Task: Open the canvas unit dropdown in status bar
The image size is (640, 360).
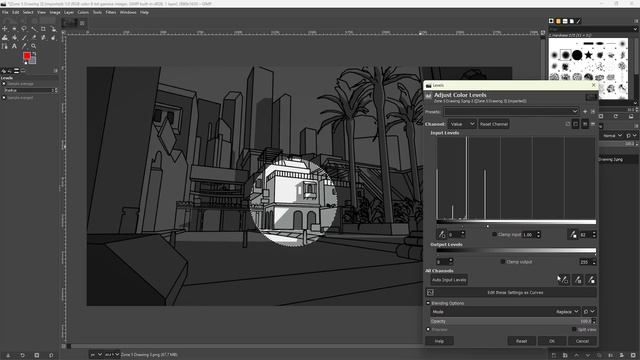Action: point(96,355)
